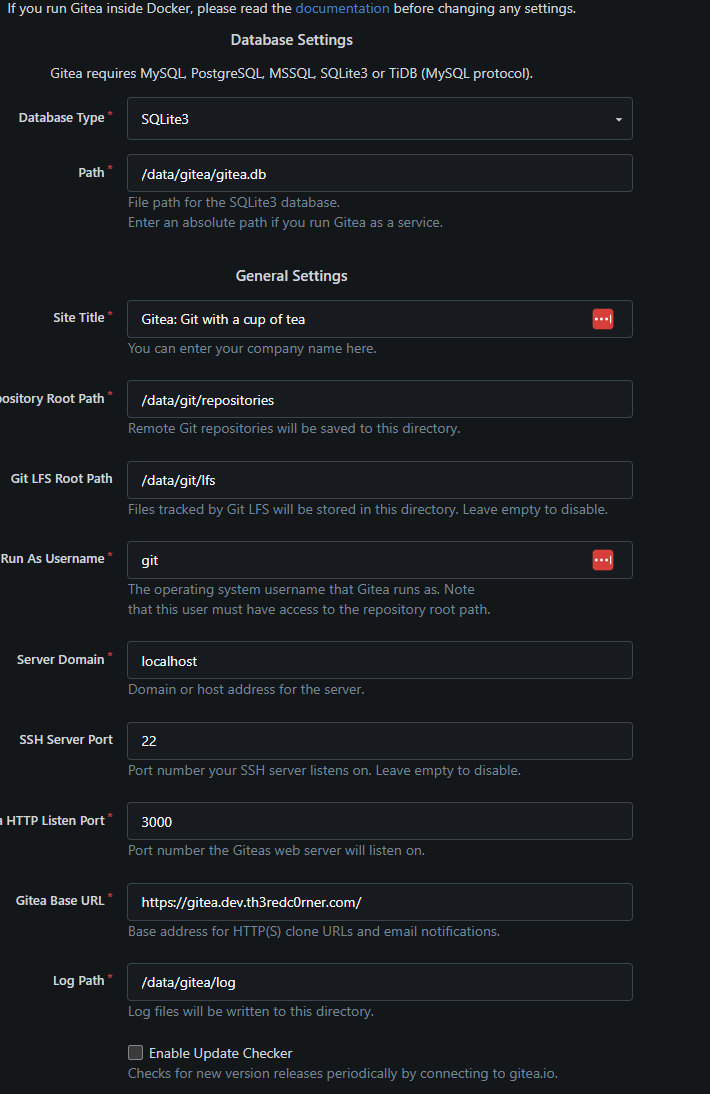Enable the Update Checker checkbox
The image size is (710, 1094).
[136, 1053]
